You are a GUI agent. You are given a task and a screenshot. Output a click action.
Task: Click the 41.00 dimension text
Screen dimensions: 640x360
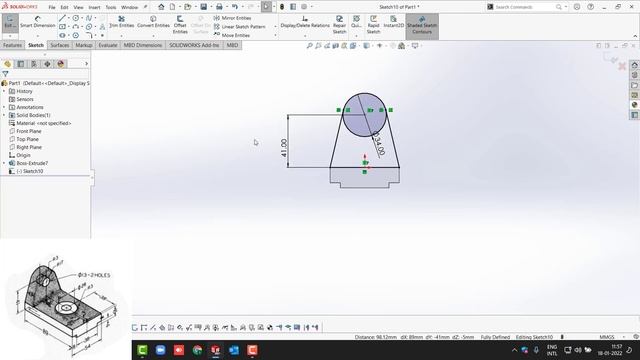point(284,147)
